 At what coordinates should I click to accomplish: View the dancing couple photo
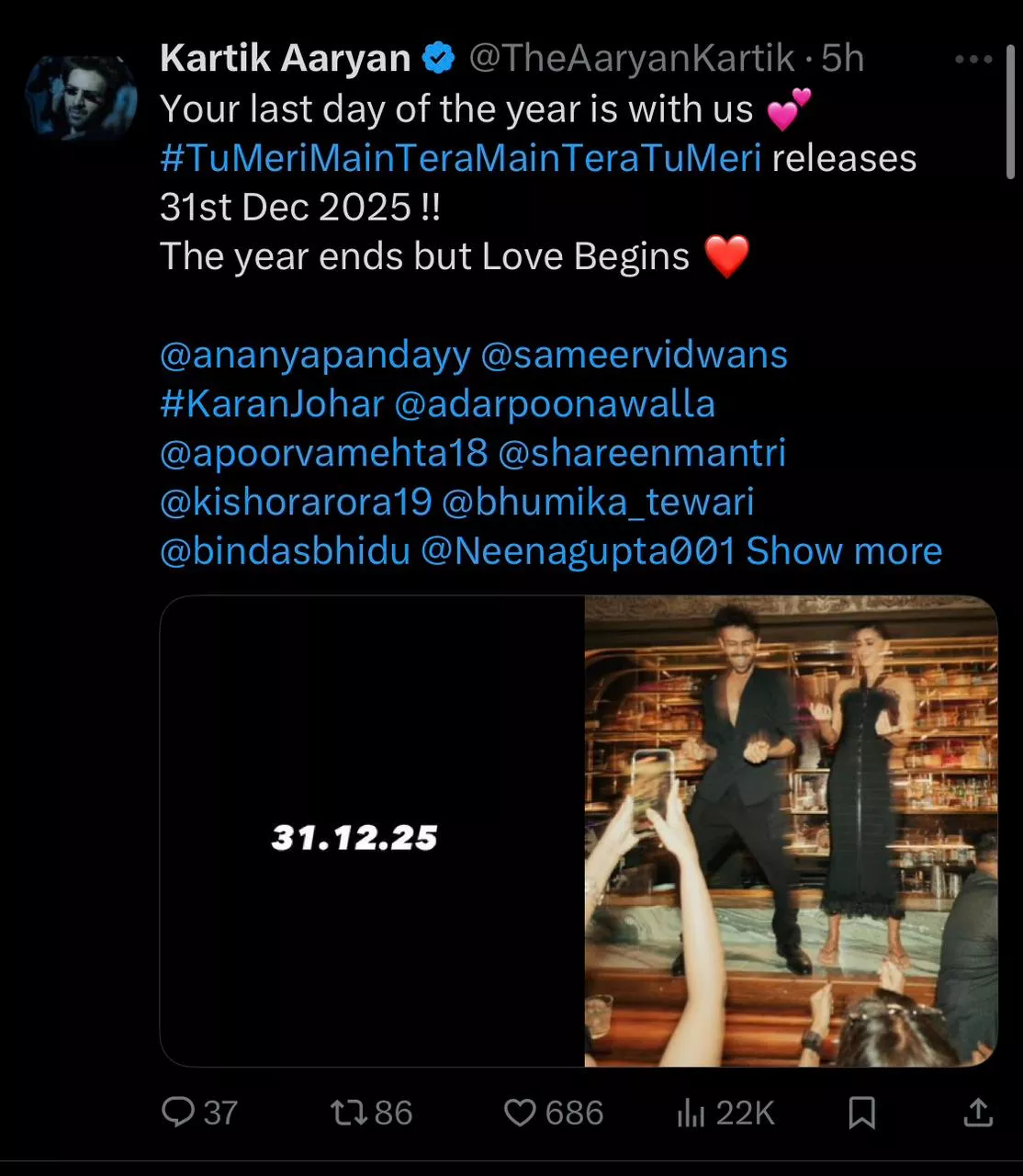click(x=792, y=831)
